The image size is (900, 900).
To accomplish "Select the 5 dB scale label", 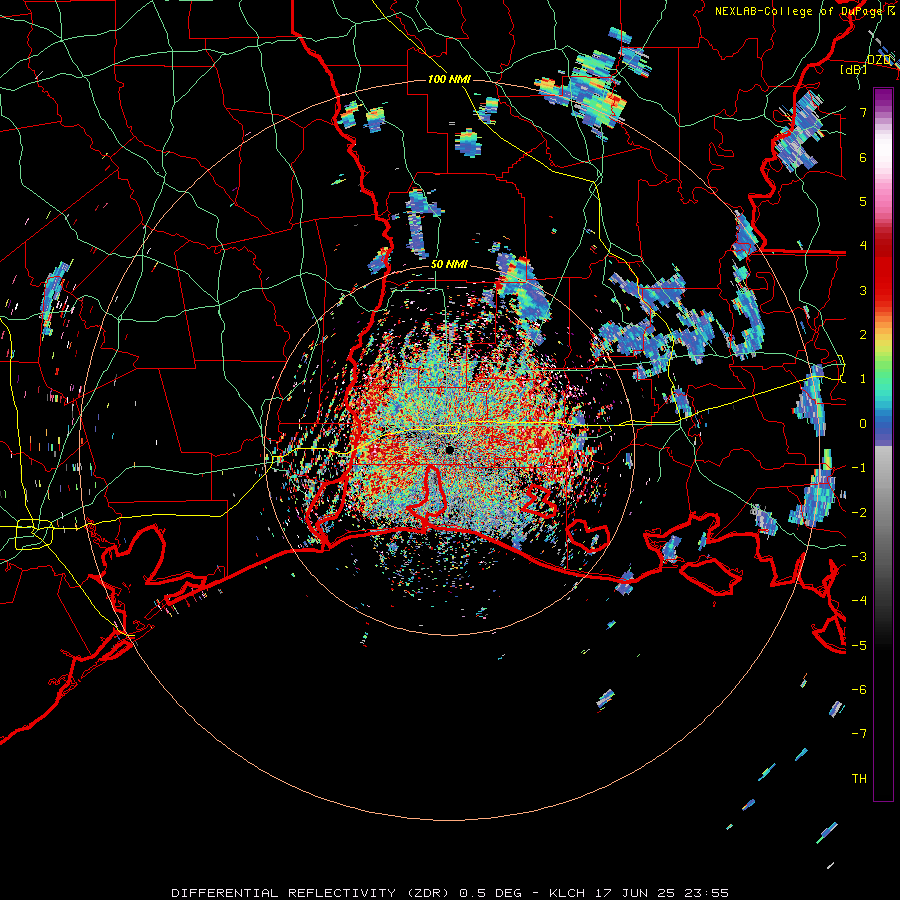I will click(x=863, y=201).
